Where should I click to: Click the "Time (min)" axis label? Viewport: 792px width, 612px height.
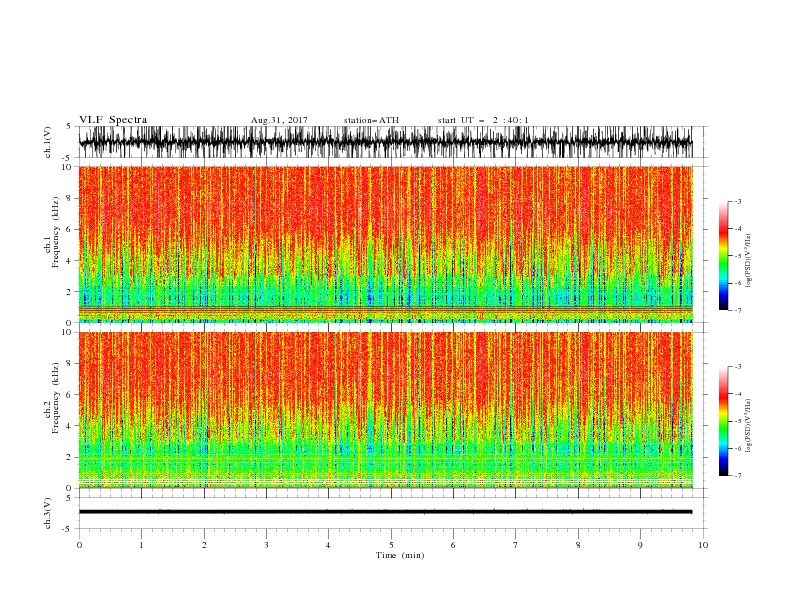point(400,555)
